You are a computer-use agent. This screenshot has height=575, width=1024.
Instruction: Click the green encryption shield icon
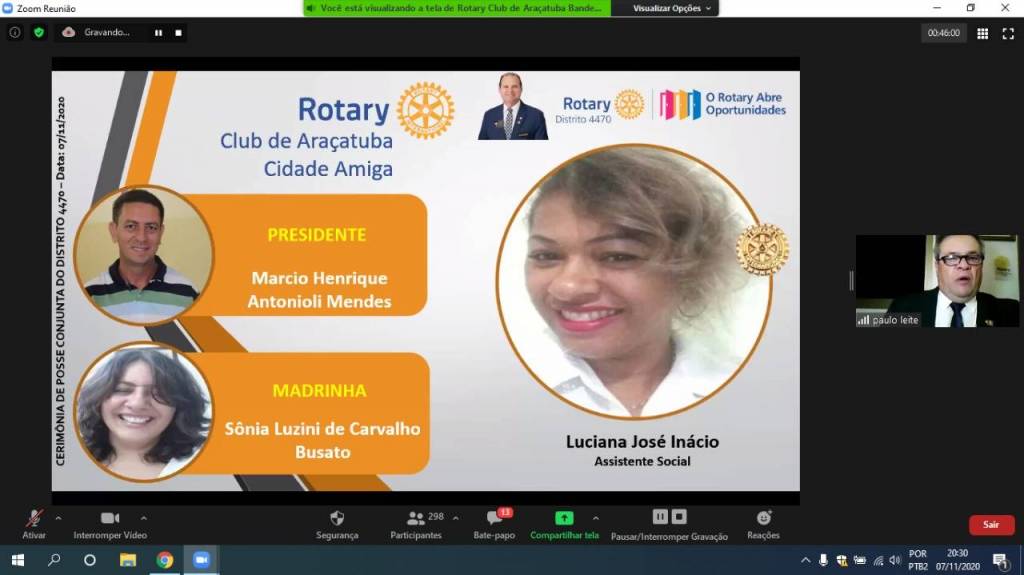click(x=39, y=32)
